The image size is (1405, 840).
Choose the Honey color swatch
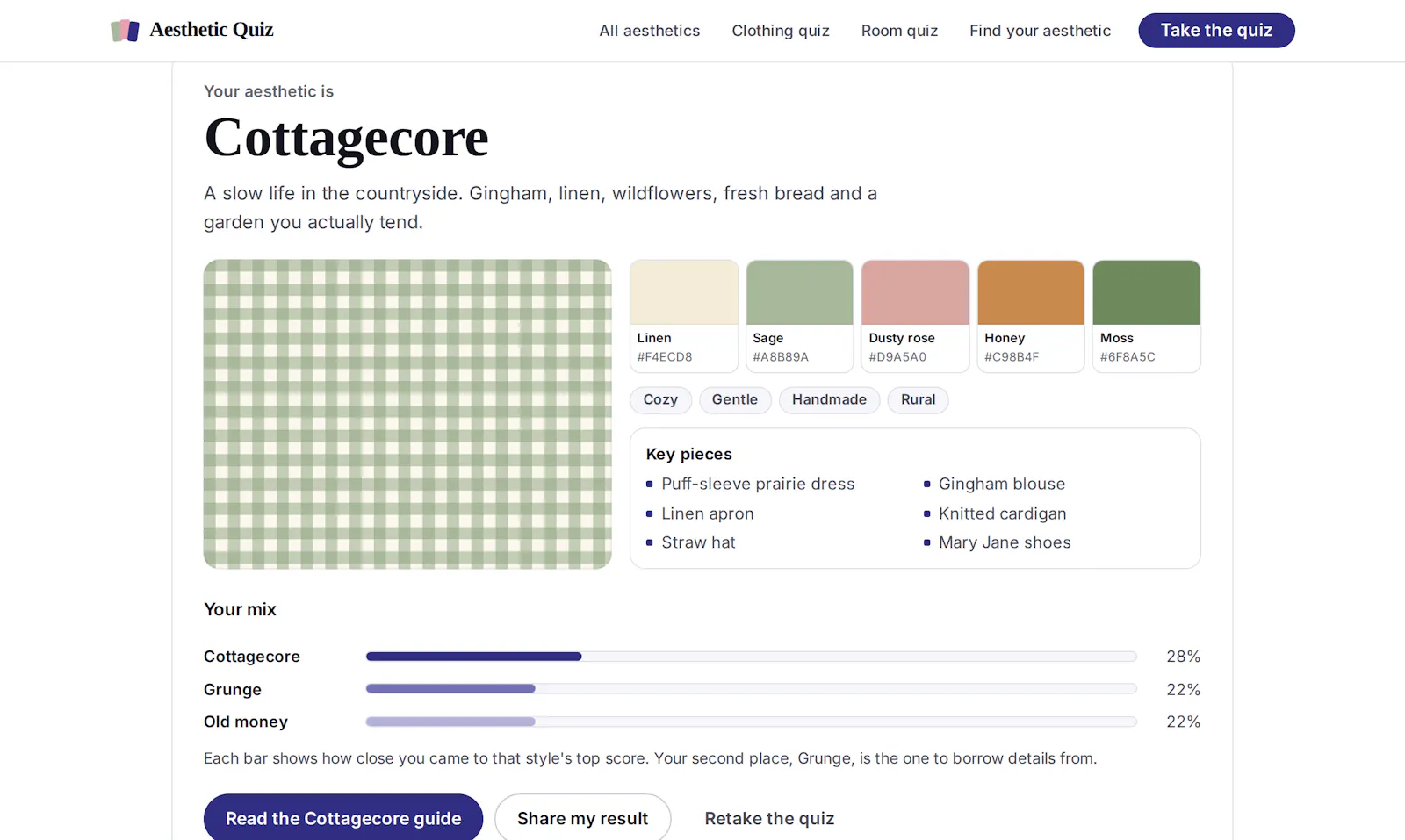pos(1031,316)
